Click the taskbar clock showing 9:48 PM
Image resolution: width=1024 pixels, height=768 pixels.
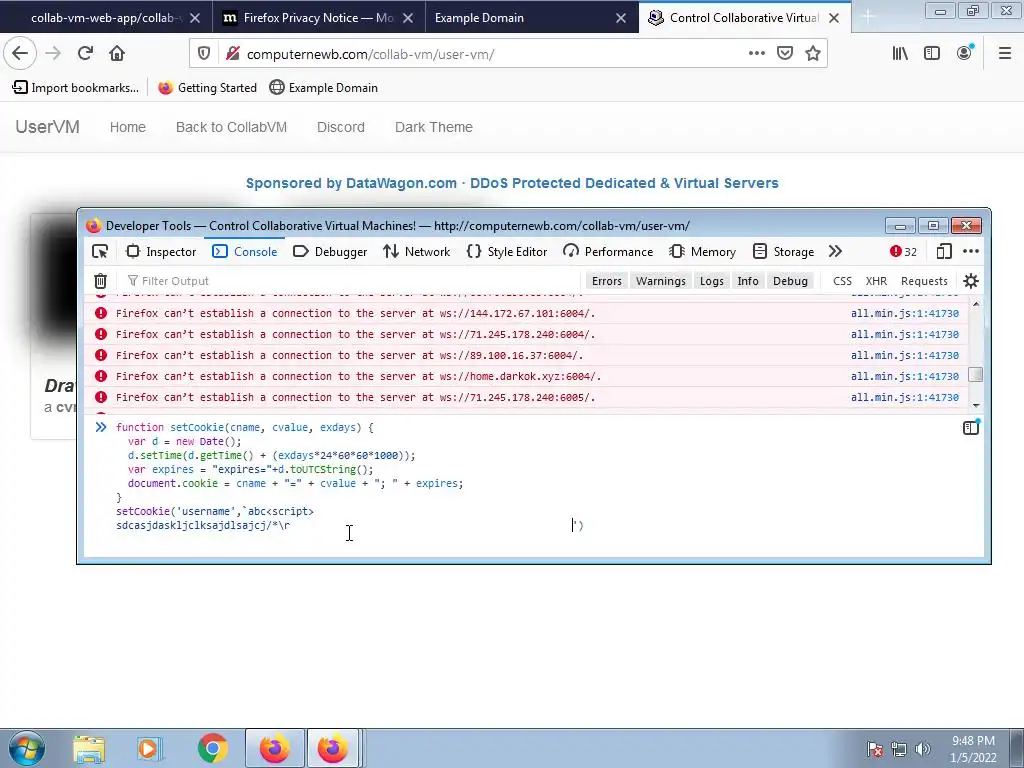(973, 749)
